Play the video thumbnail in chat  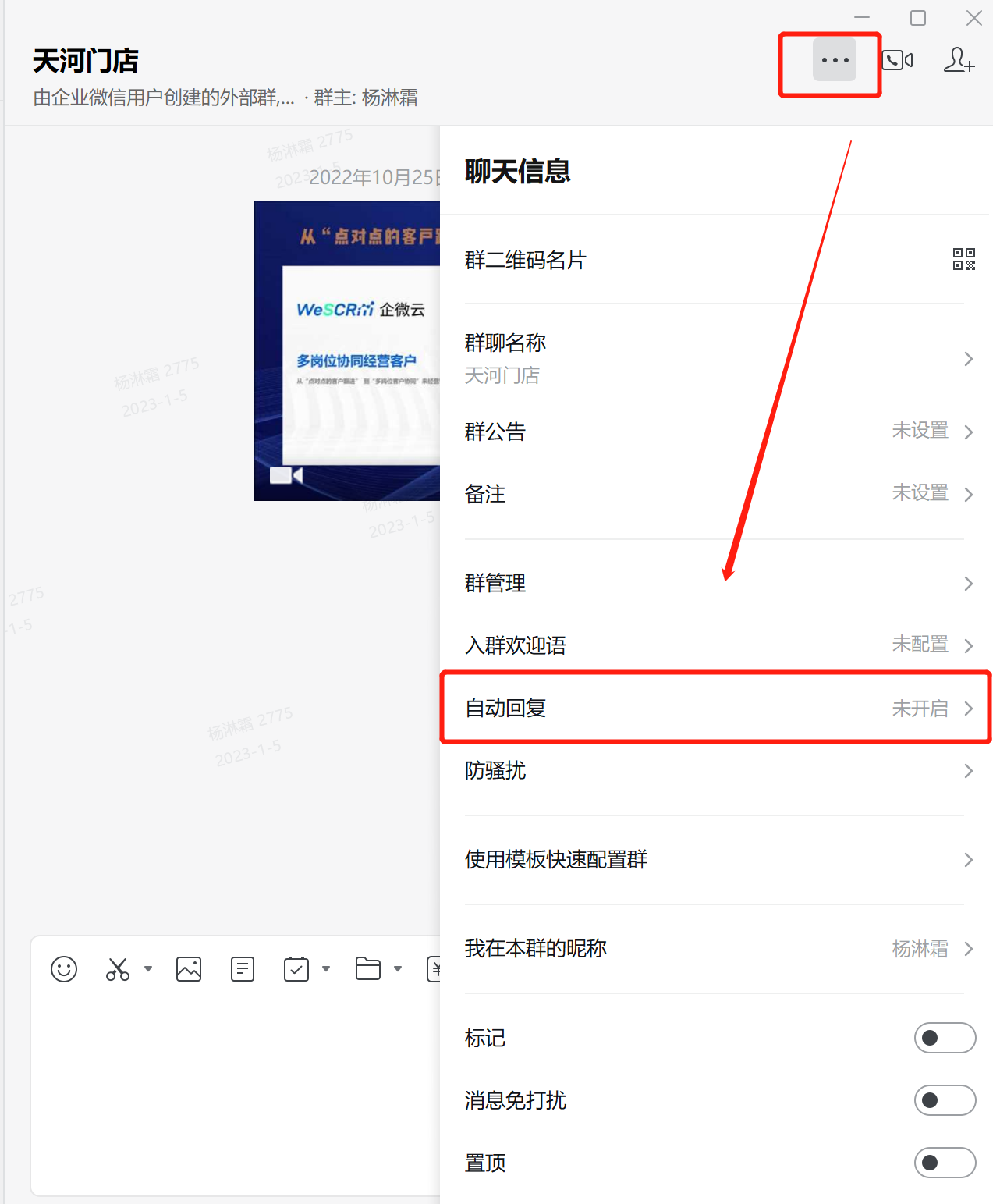(x=347, y=351)
